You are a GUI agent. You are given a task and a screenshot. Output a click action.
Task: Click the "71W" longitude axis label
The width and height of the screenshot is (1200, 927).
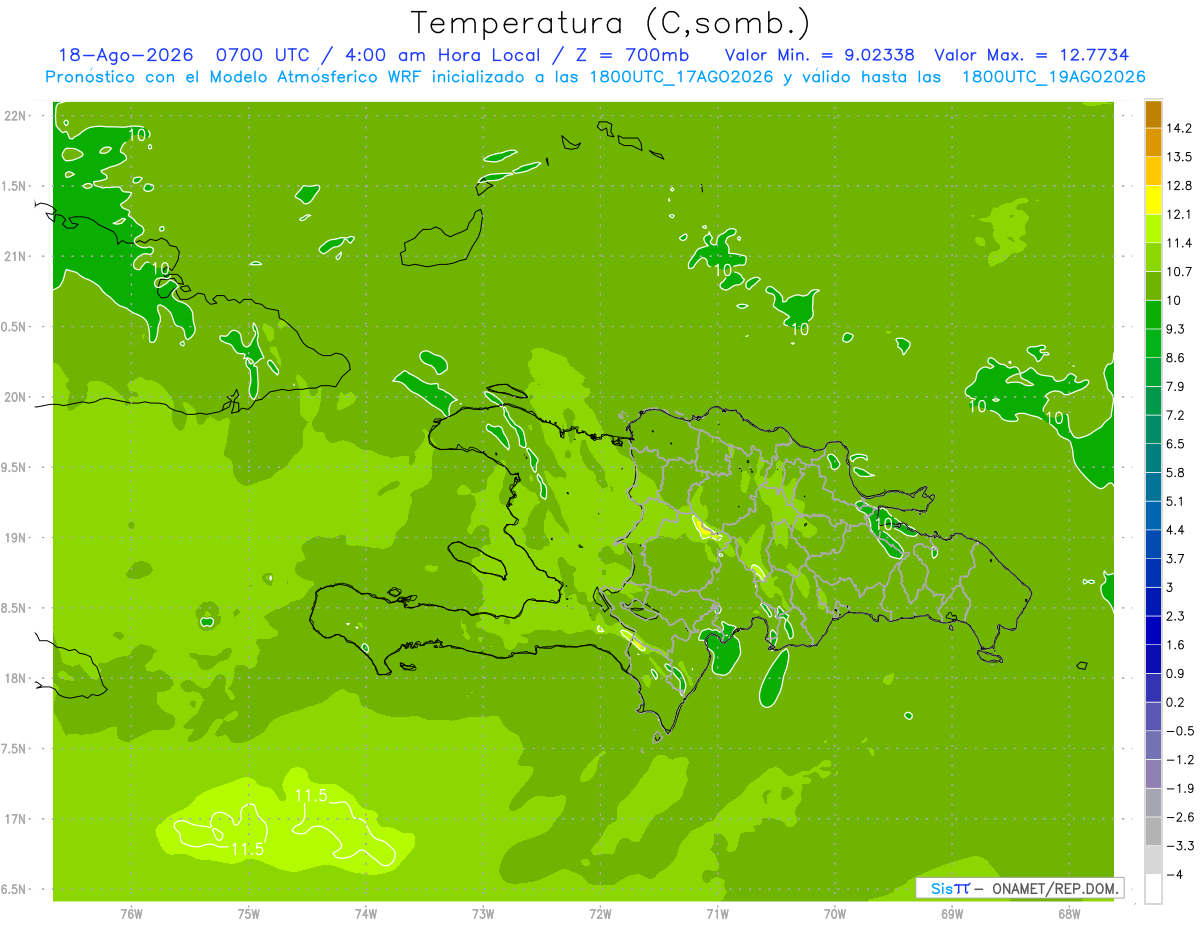pos(717,915)
